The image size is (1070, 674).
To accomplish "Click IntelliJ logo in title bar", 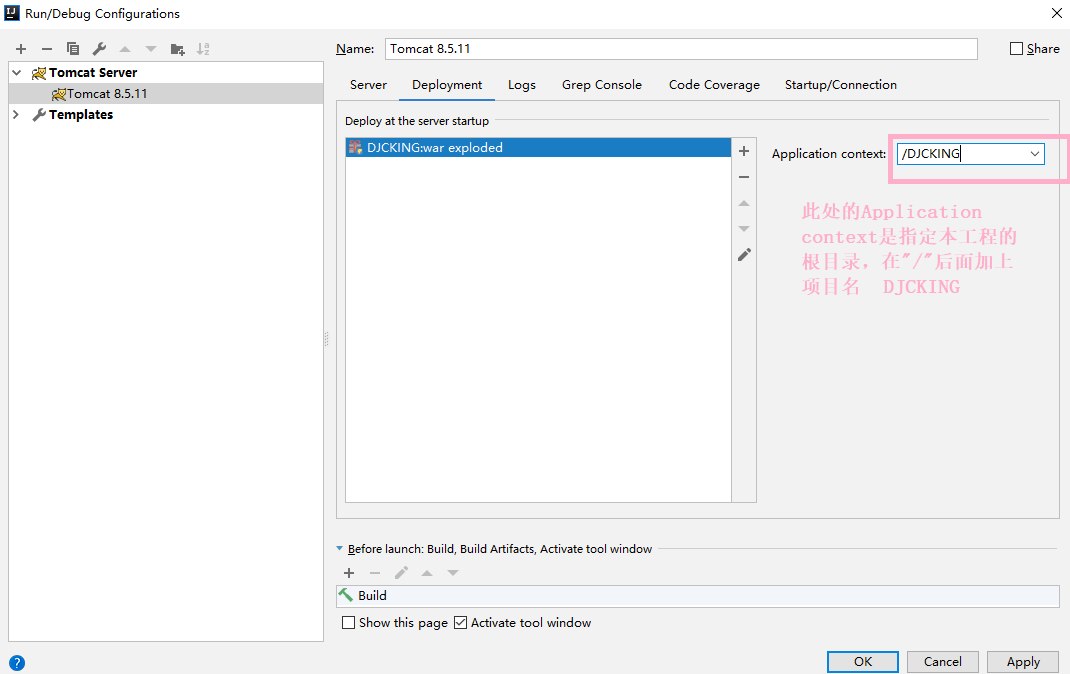I will tap(12, 13).
